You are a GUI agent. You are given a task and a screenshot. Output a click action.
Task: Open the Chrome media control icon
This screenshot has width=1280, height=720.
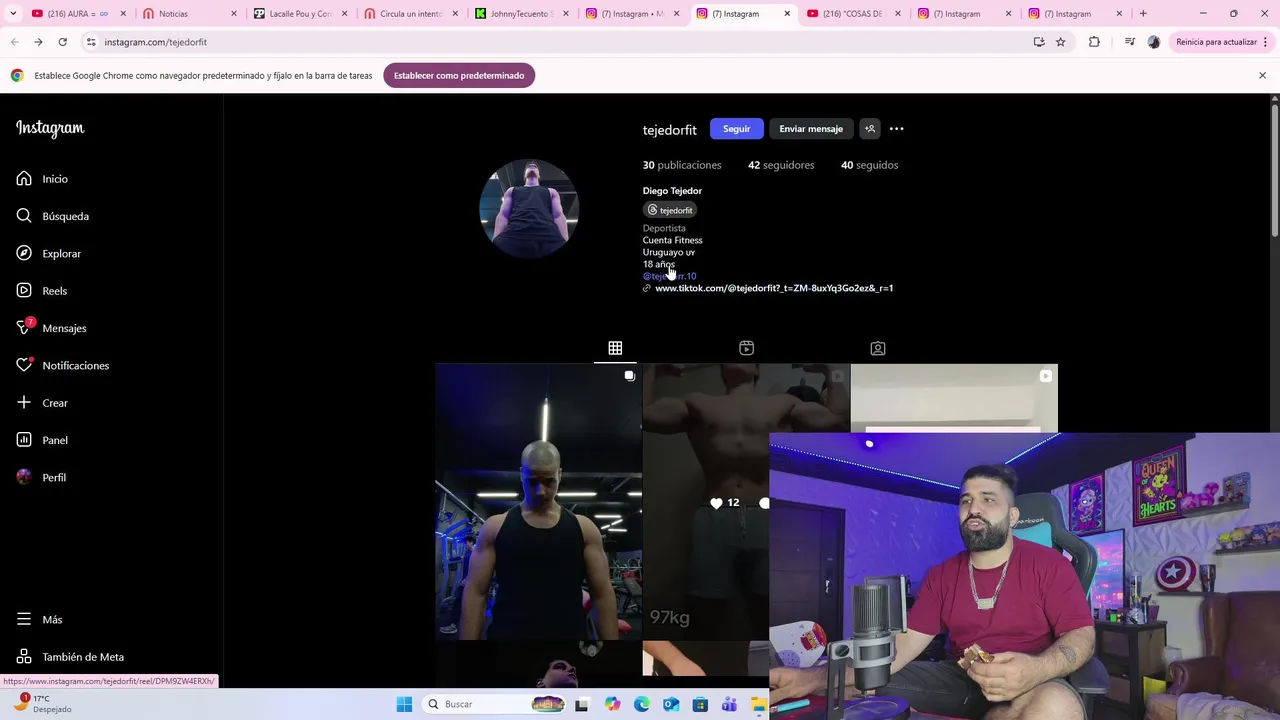(x=1129, y=42)
